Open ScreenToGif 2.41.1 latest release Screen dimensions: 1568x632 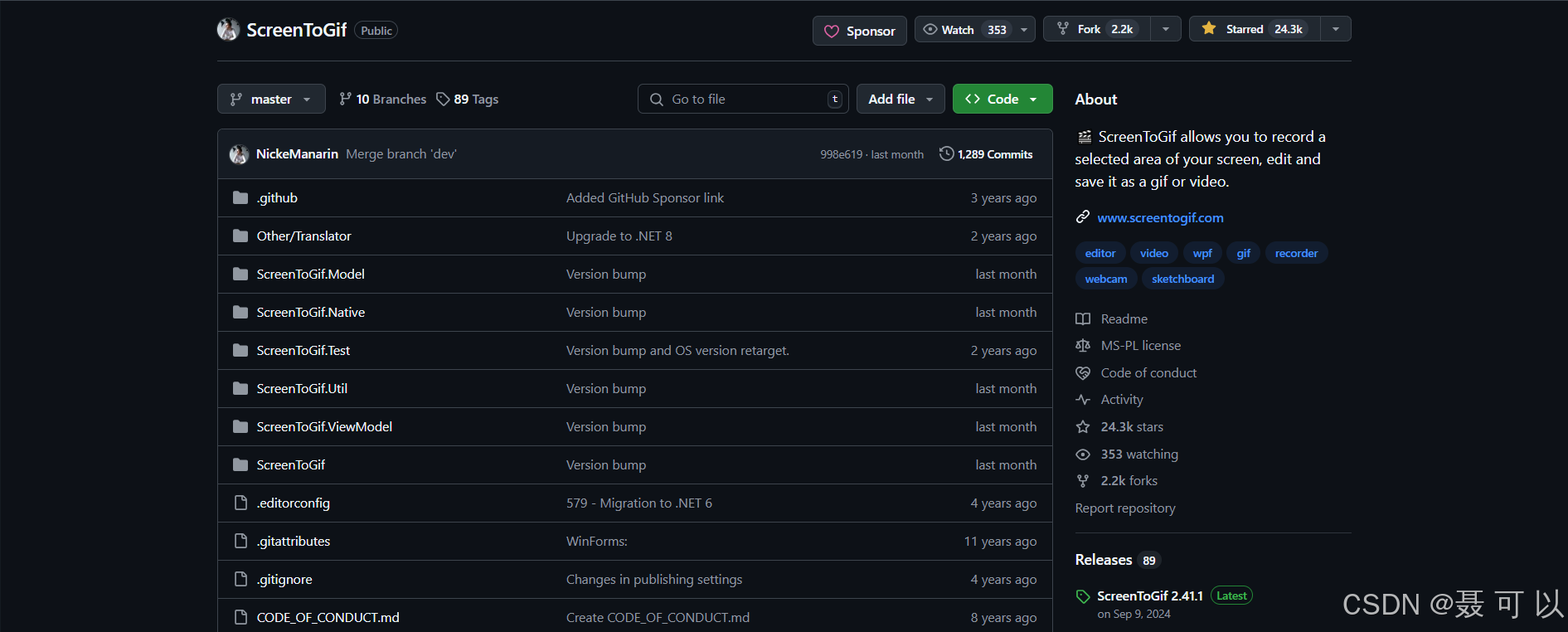(x=1150, y=596)
